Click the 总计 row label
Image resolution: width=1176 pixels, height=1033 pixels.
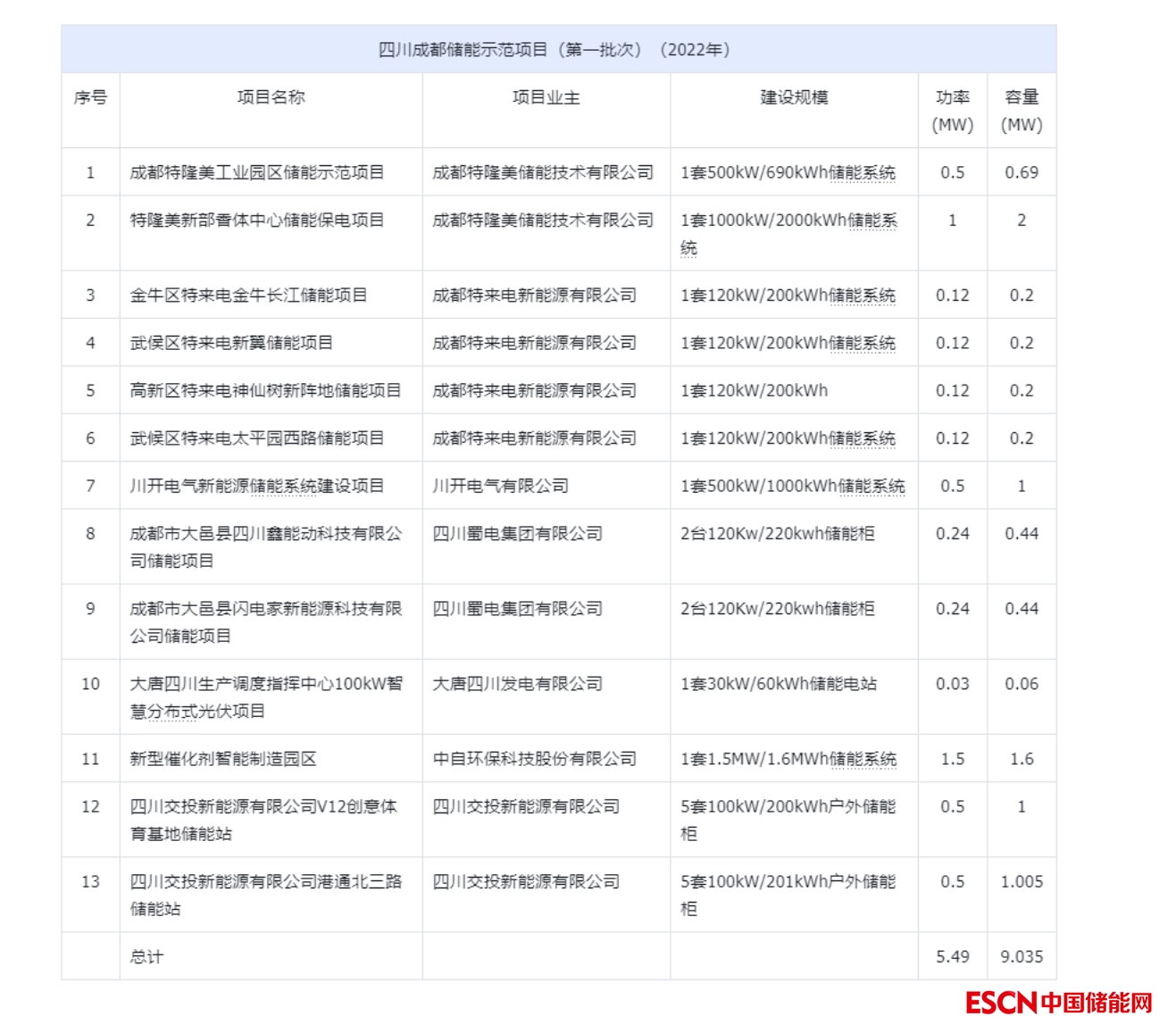pyautogui.click(x=146, y=957)
